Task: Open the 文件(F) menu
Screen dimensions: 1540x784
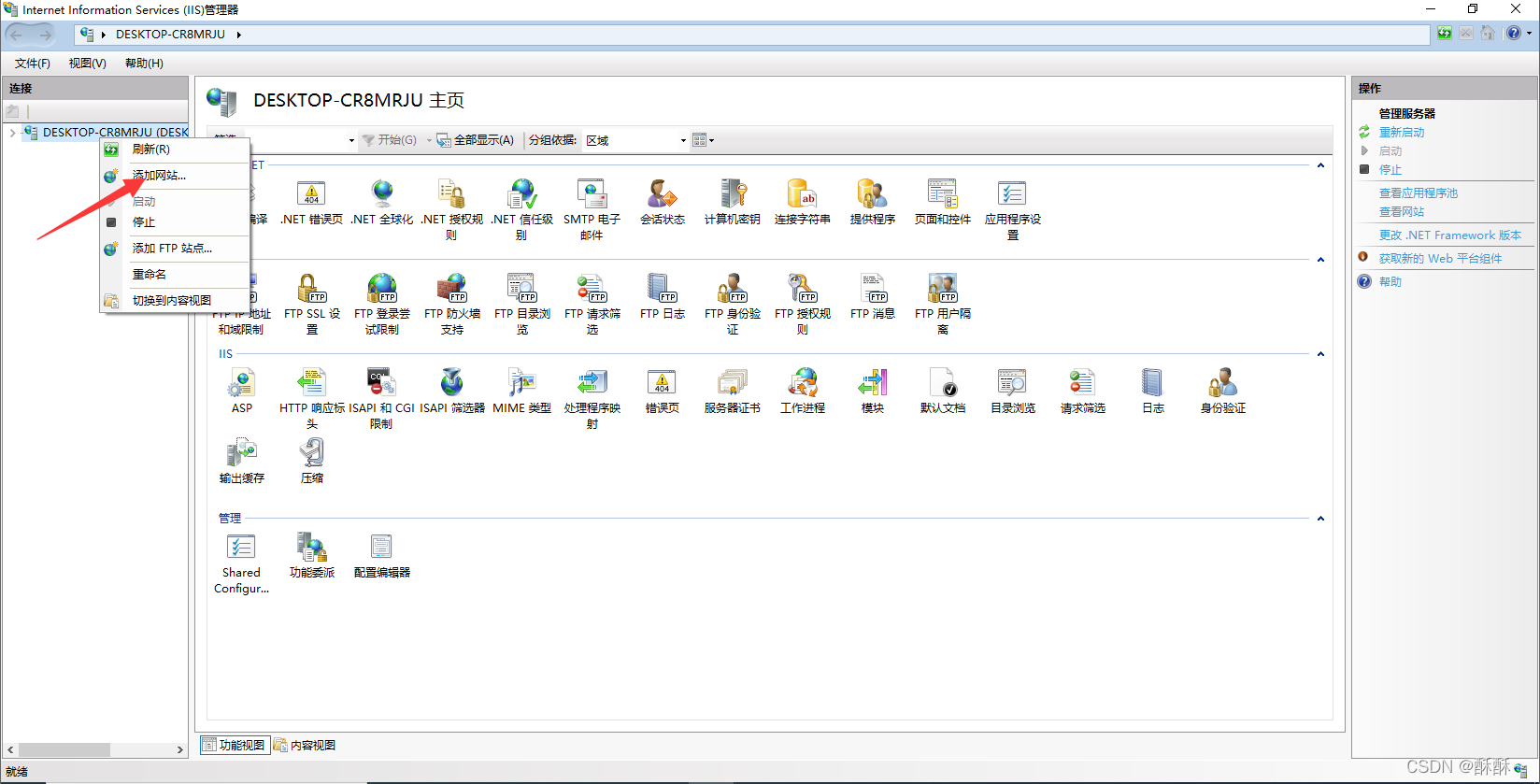Action: [33, 64]
